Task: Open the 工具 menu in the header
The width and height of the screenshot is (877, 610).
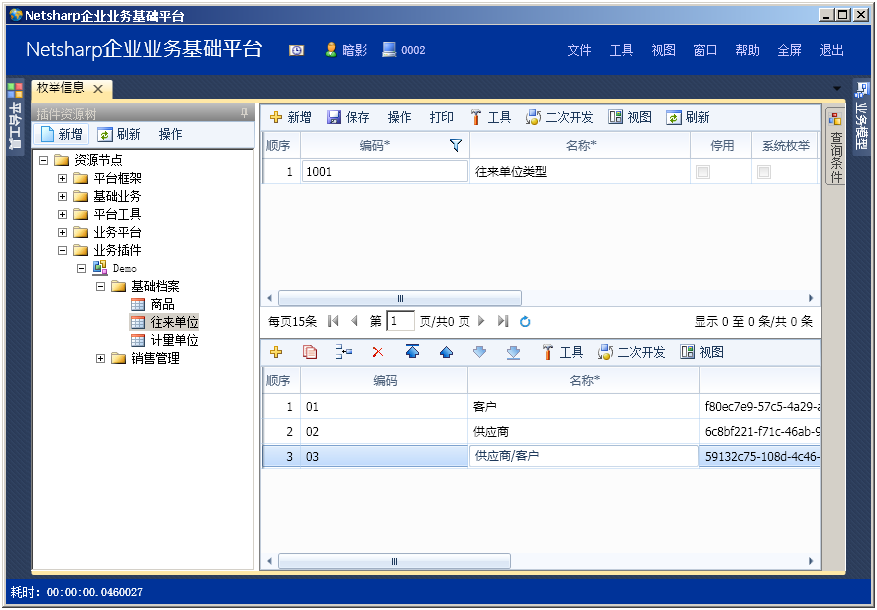Action: coord(621,50)
